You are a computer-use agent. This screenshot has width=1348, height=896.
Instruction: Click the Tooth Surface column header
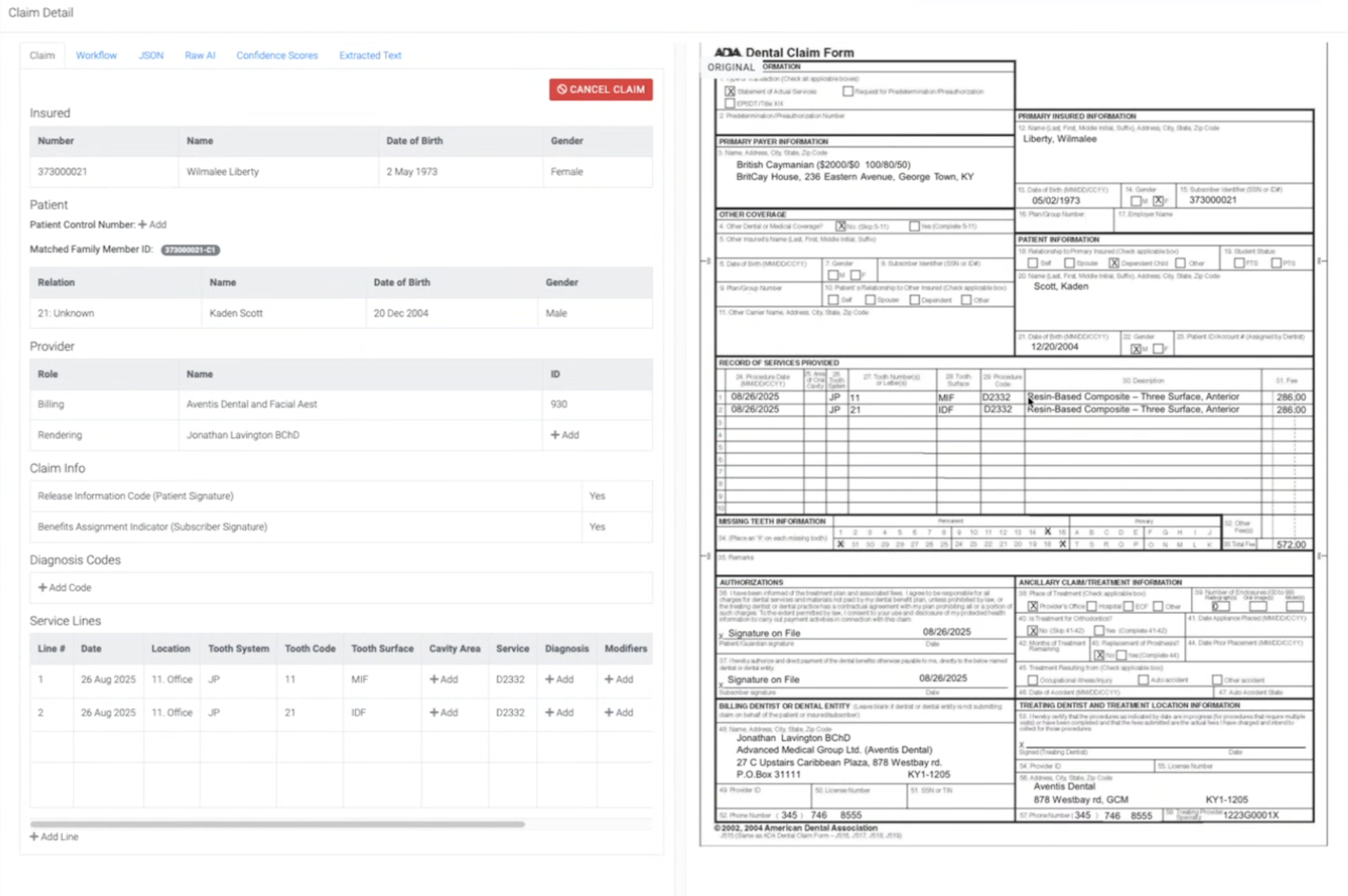coord(382,648)
